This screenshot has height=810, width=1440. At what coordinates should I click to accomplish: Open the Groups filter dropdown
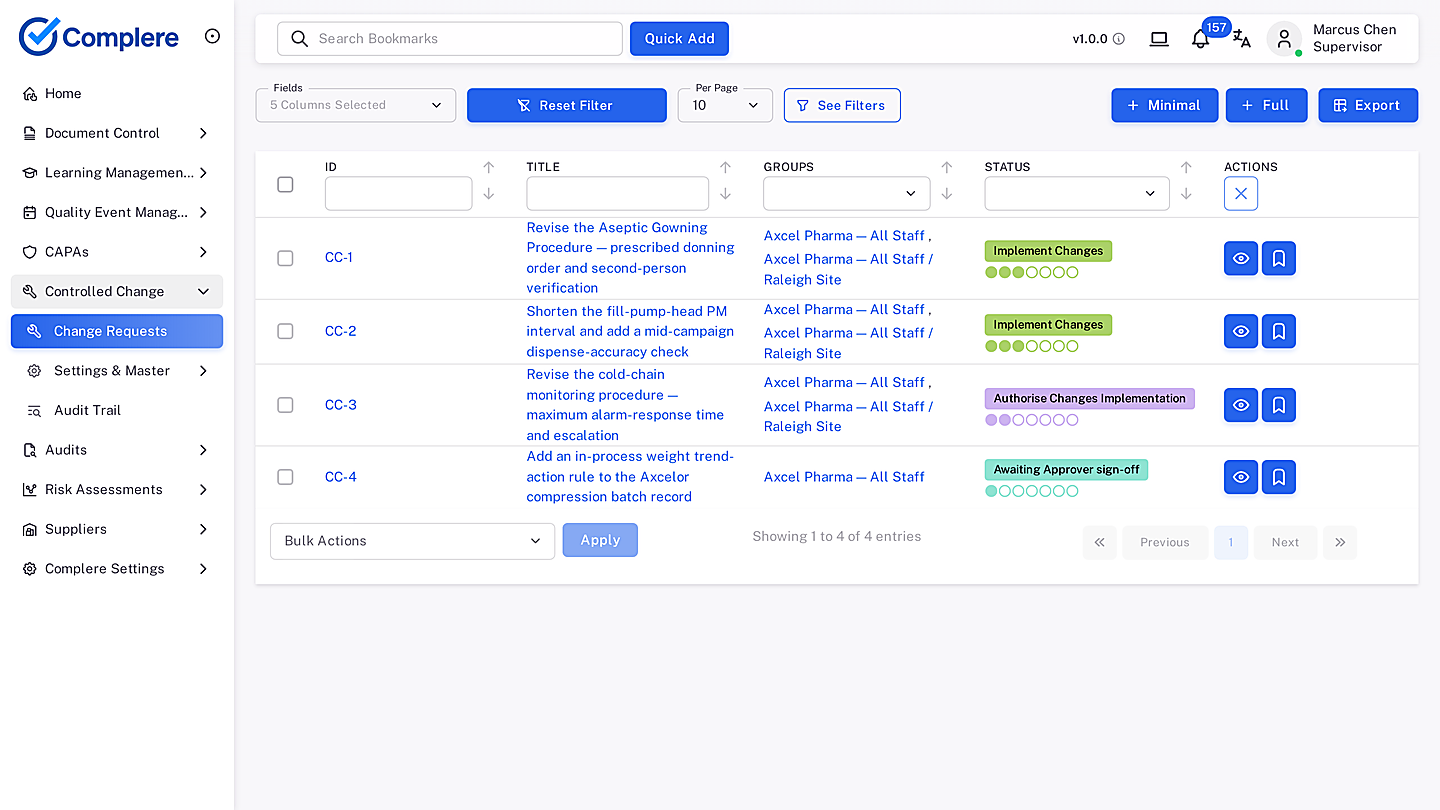click(x=847, y=194)
